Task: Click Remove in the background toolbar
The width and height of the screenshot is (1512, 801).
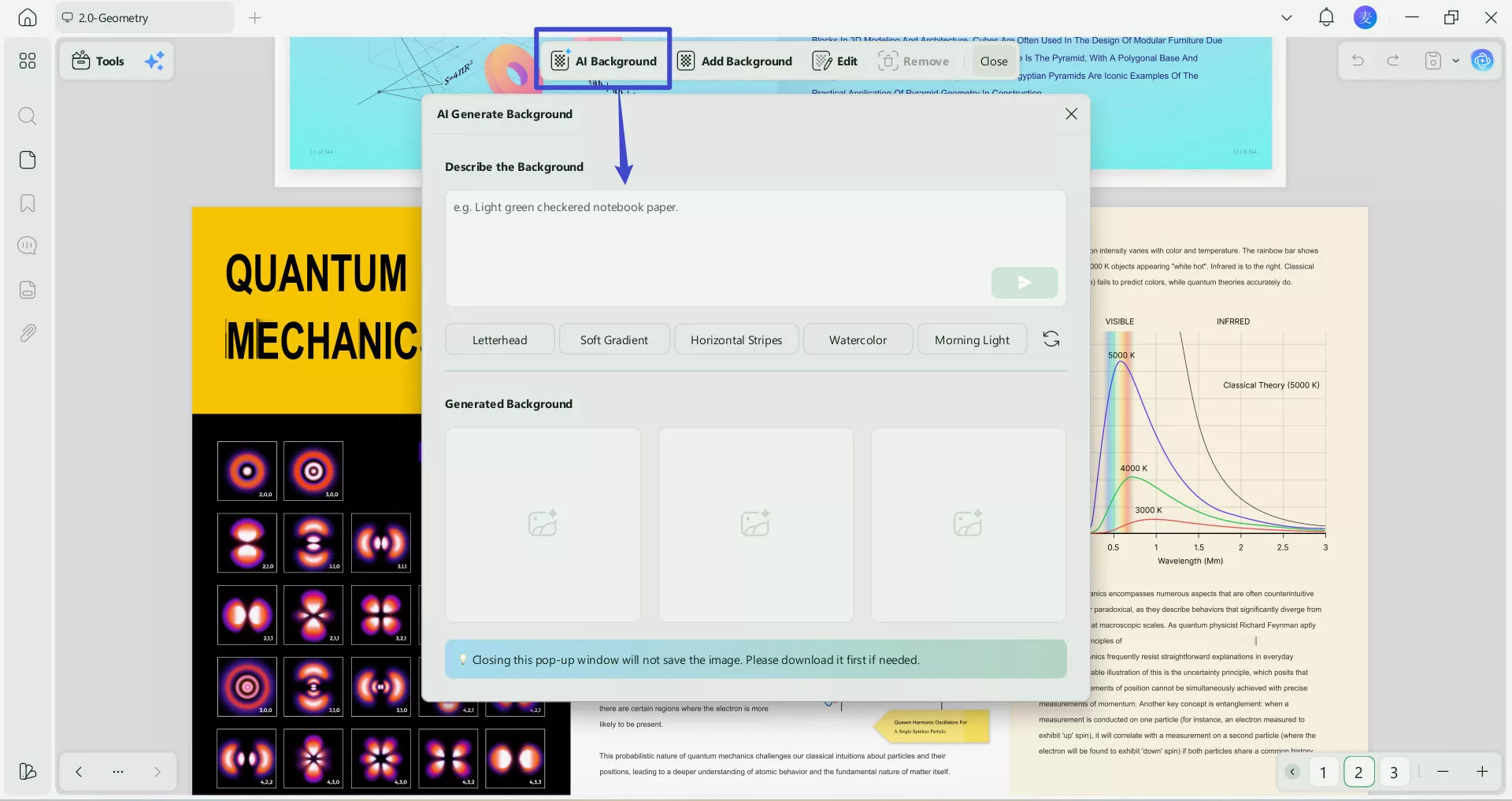Action: [x=913, y=61]
